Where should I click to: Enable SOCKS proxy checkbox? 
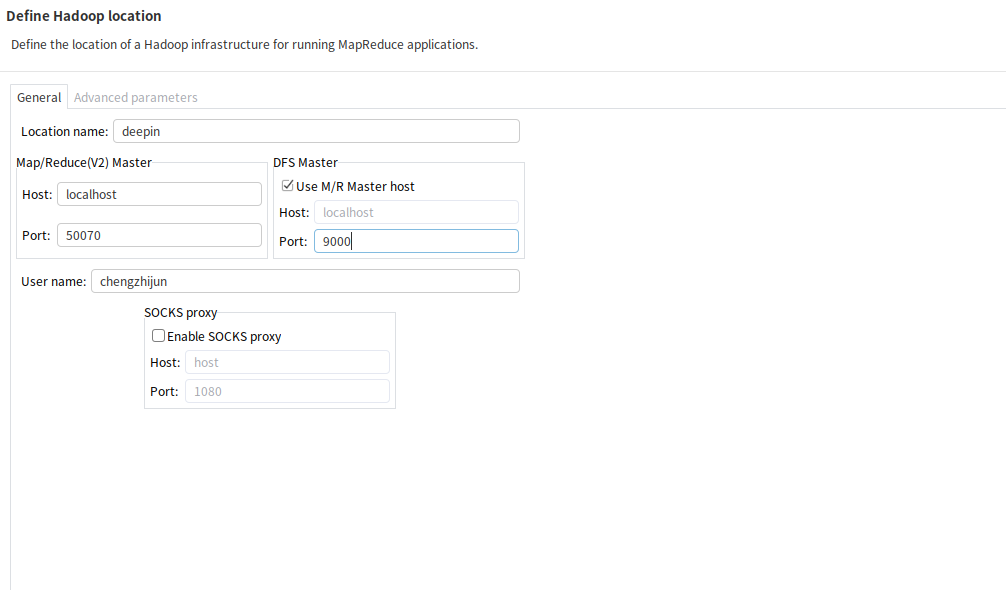click(158, 336)
